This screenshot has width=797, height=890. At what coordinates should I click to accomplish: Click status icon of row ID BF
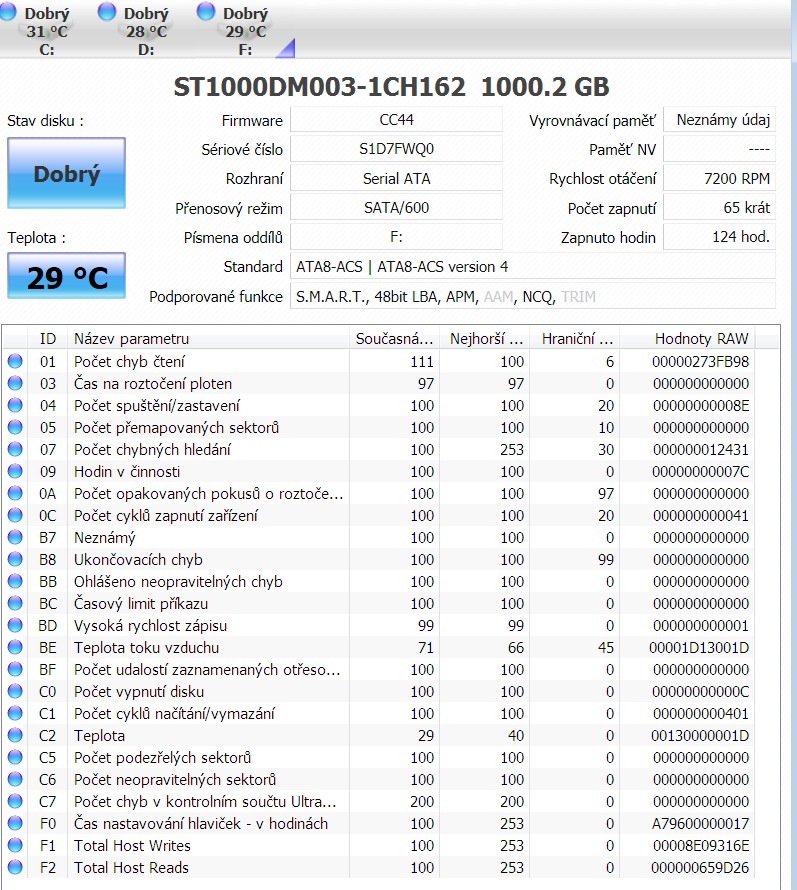click(x=15, y=669)
